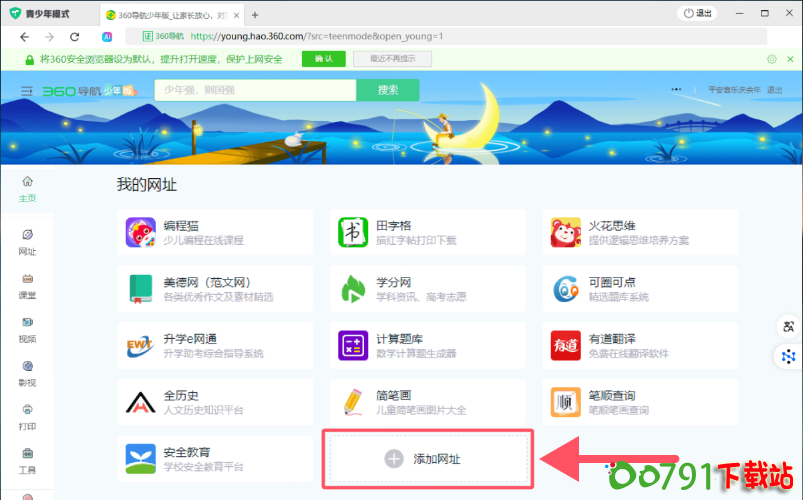This screenshot has height=500, width=803.
Task: Open 打印 printer icon in sidebar
Action: tap(27, 416)
